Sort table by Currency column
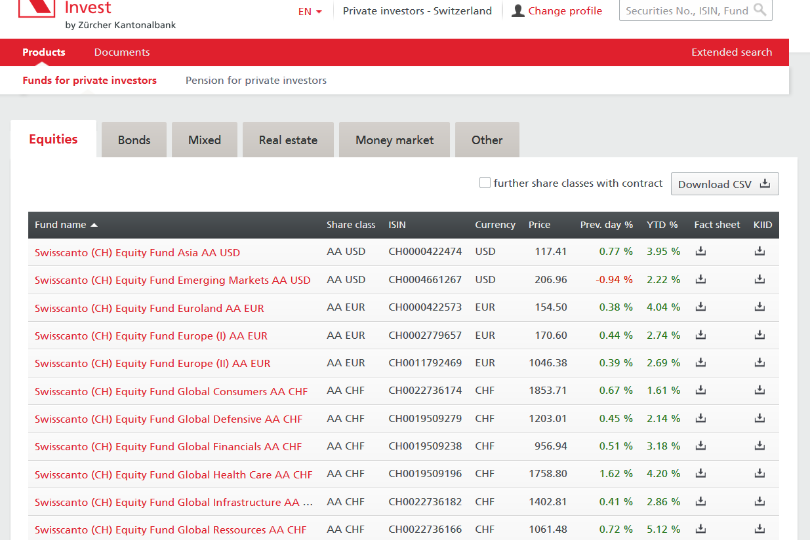Viewport: 810px width, 540px height. pyautogui.click(x=495, y=225)
